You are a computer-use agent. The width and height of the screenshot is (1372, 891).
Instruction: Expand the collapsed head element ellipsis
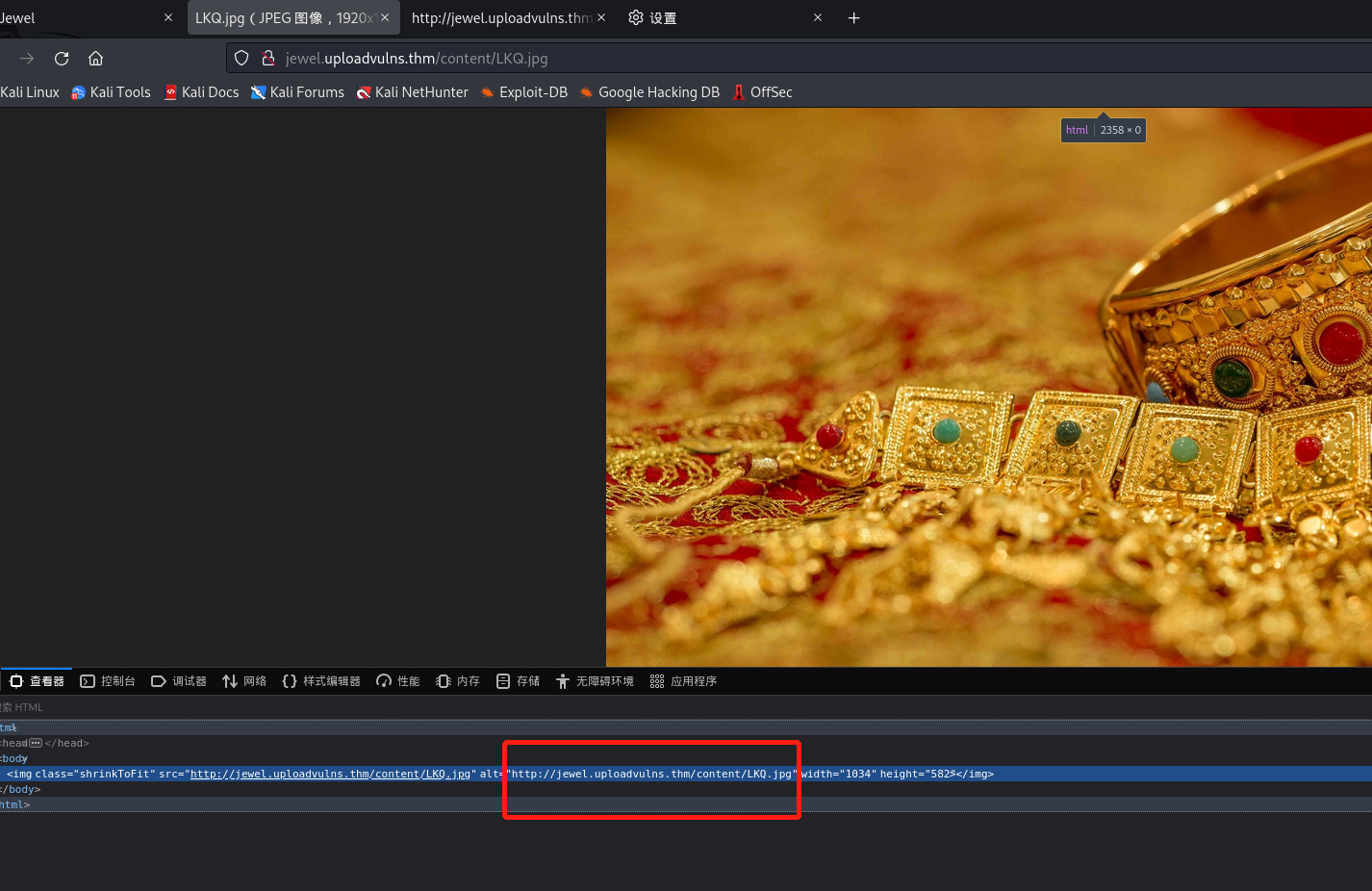36,743
